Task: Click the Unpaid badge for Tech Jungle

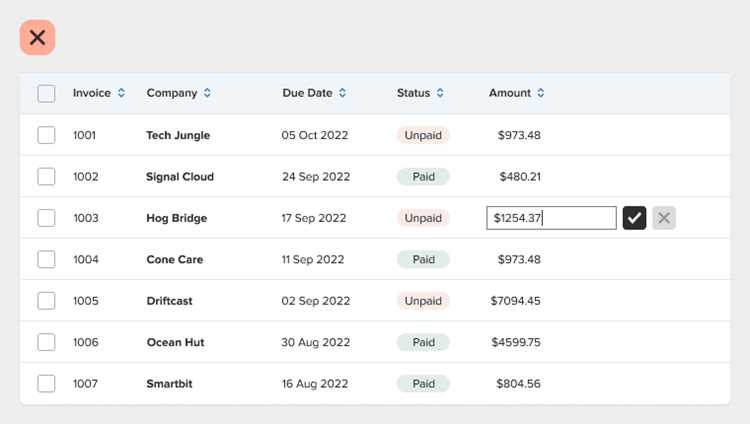Action: pos(423,135)
